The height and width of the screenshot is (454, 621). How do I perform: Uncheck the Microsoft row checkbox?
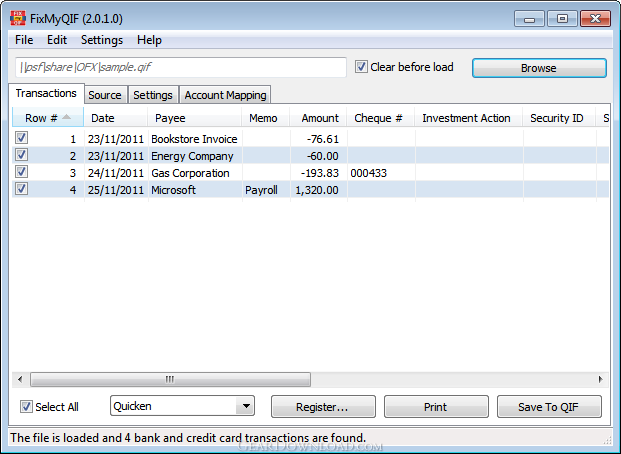pyautogui.click(x=21, y=189)
